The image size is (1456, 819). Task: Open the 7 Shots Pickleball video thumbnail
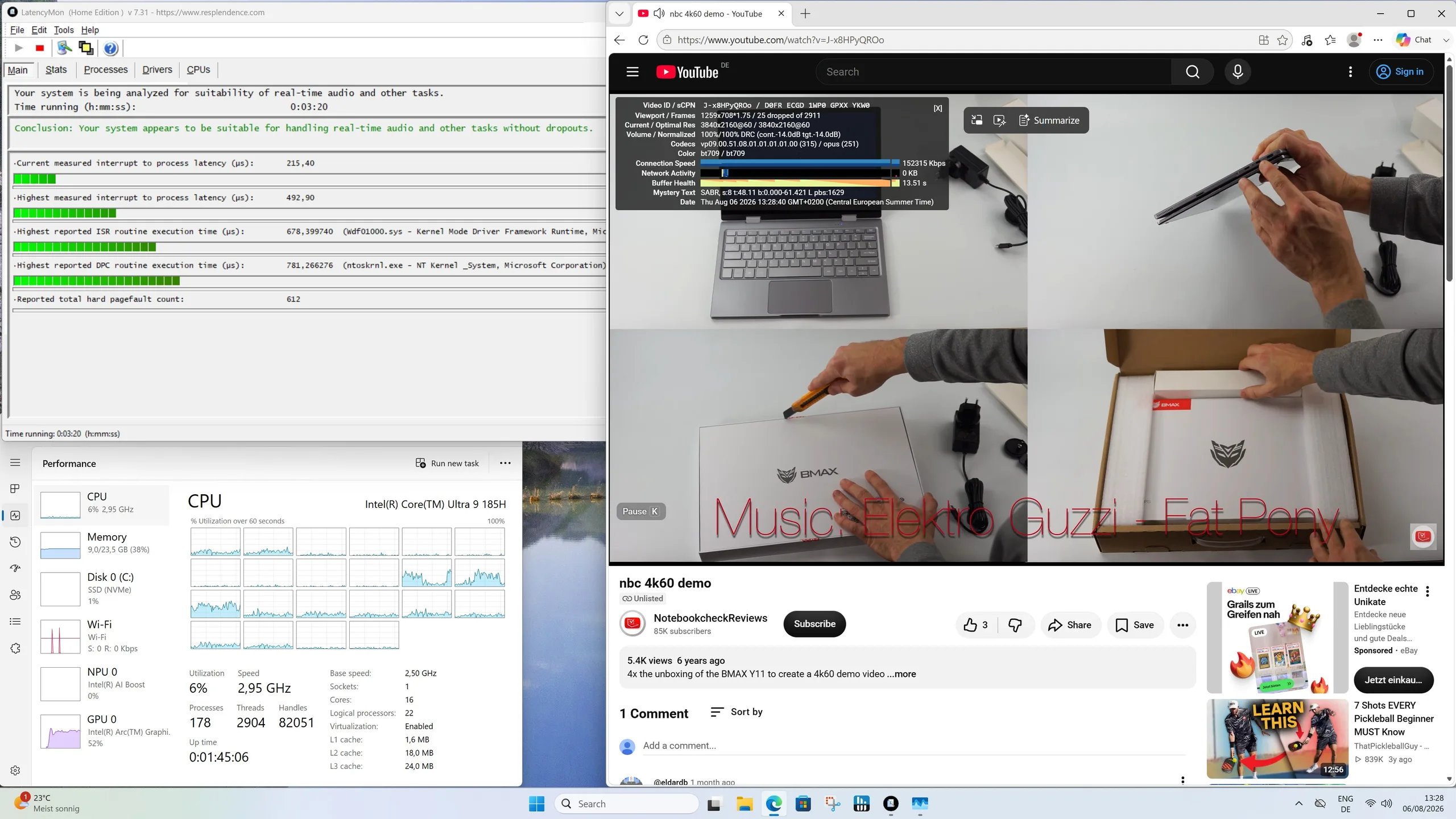point(1277,738)
